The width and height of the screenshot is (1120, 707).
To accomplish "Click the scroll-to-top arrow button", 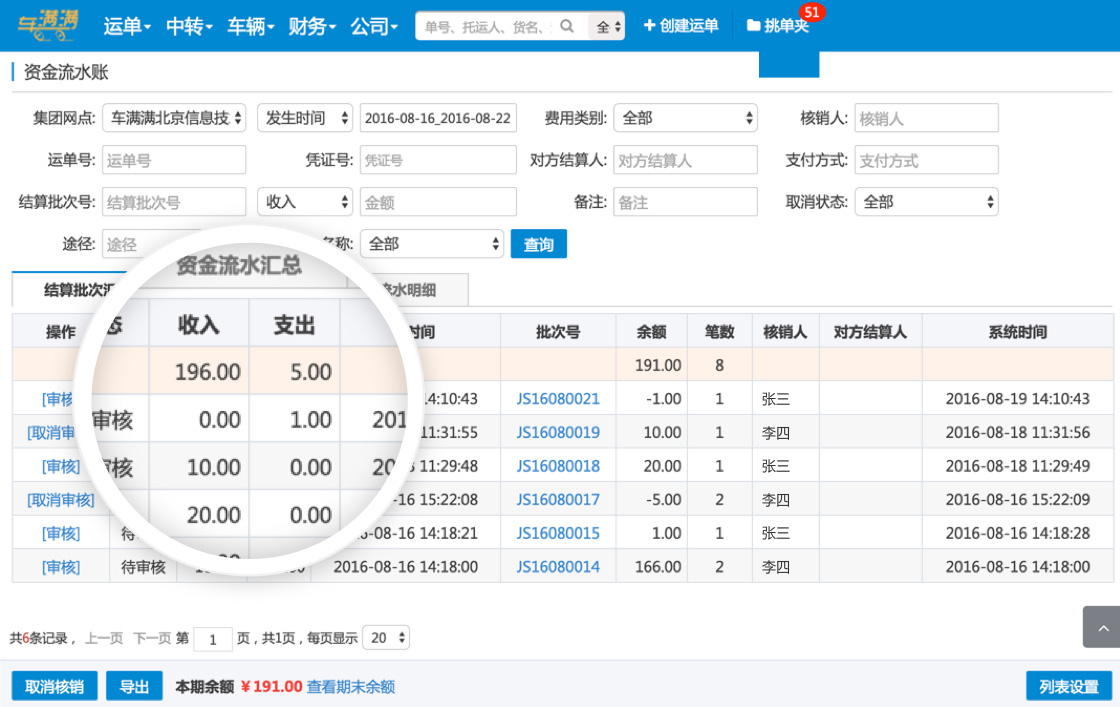I will click(1101, 627).
